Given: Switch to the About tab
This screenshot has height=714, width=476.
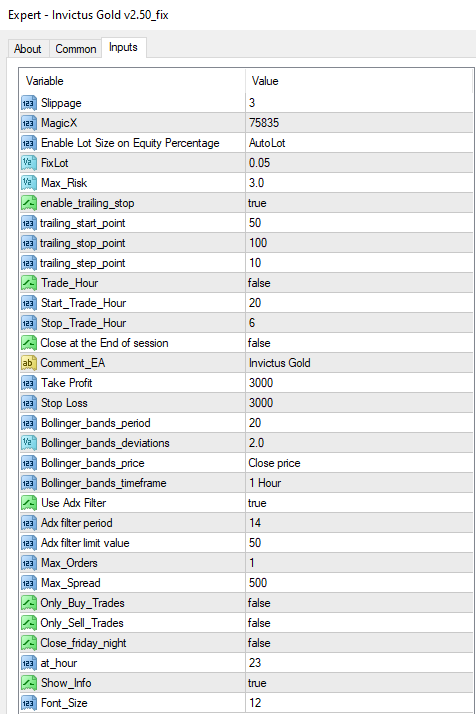Looking at the screenshot, I should (27, 49).
